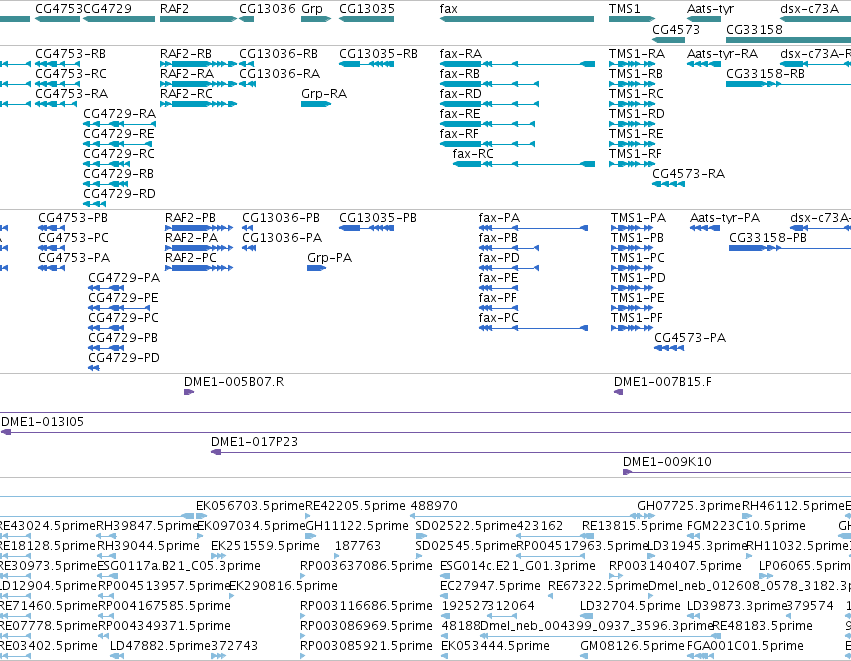This screenshot has width=851, height=661.
Task: Select transcript CG4573-RA
Action: tap(668, 184)
